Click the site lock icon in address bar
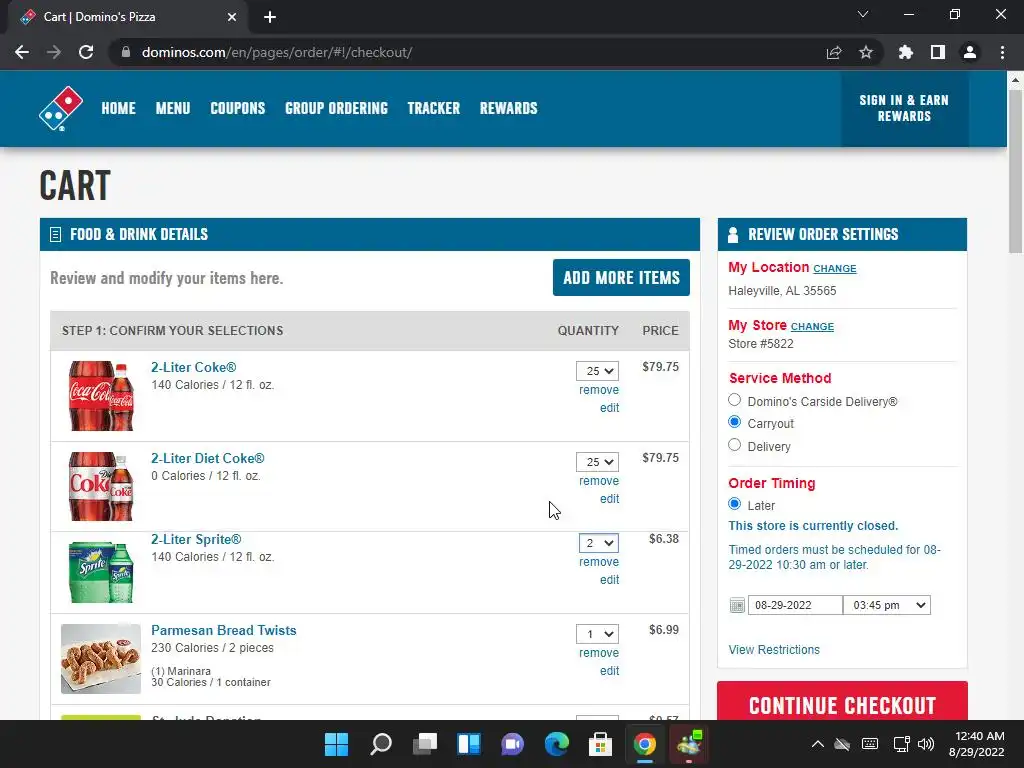 click(x=126, y=52)
